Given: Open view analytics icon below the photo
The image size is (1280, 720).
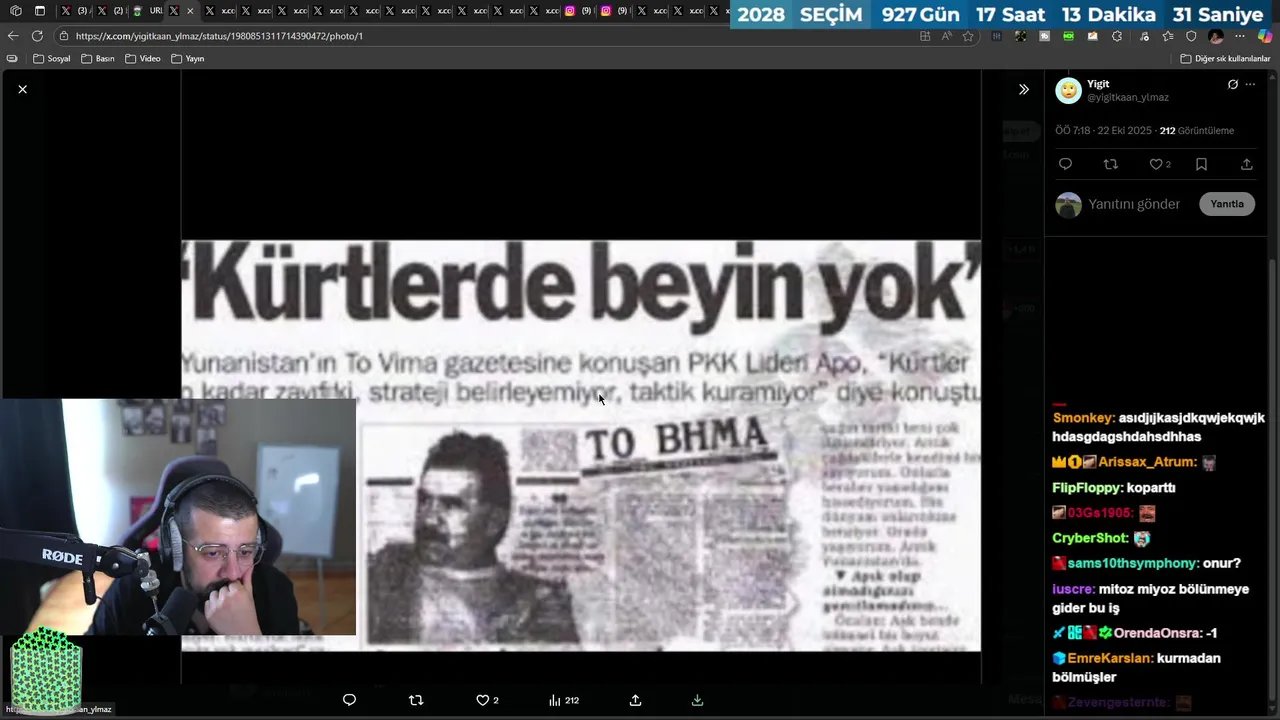Looking at the screenshot, I should coord(563,700).
